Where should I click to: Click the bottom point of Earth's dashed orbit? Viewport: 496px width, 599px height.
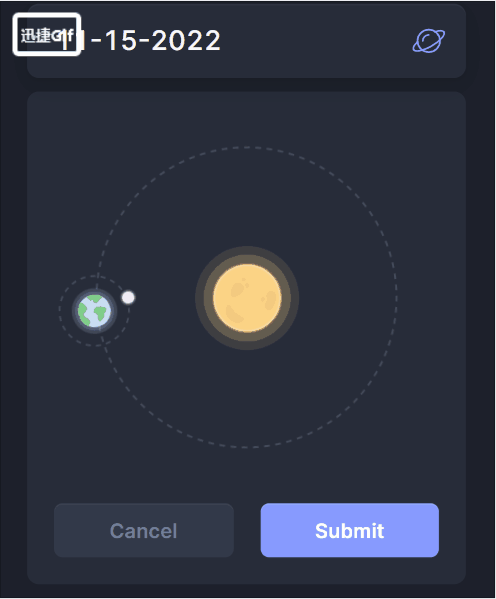point(247,447)
